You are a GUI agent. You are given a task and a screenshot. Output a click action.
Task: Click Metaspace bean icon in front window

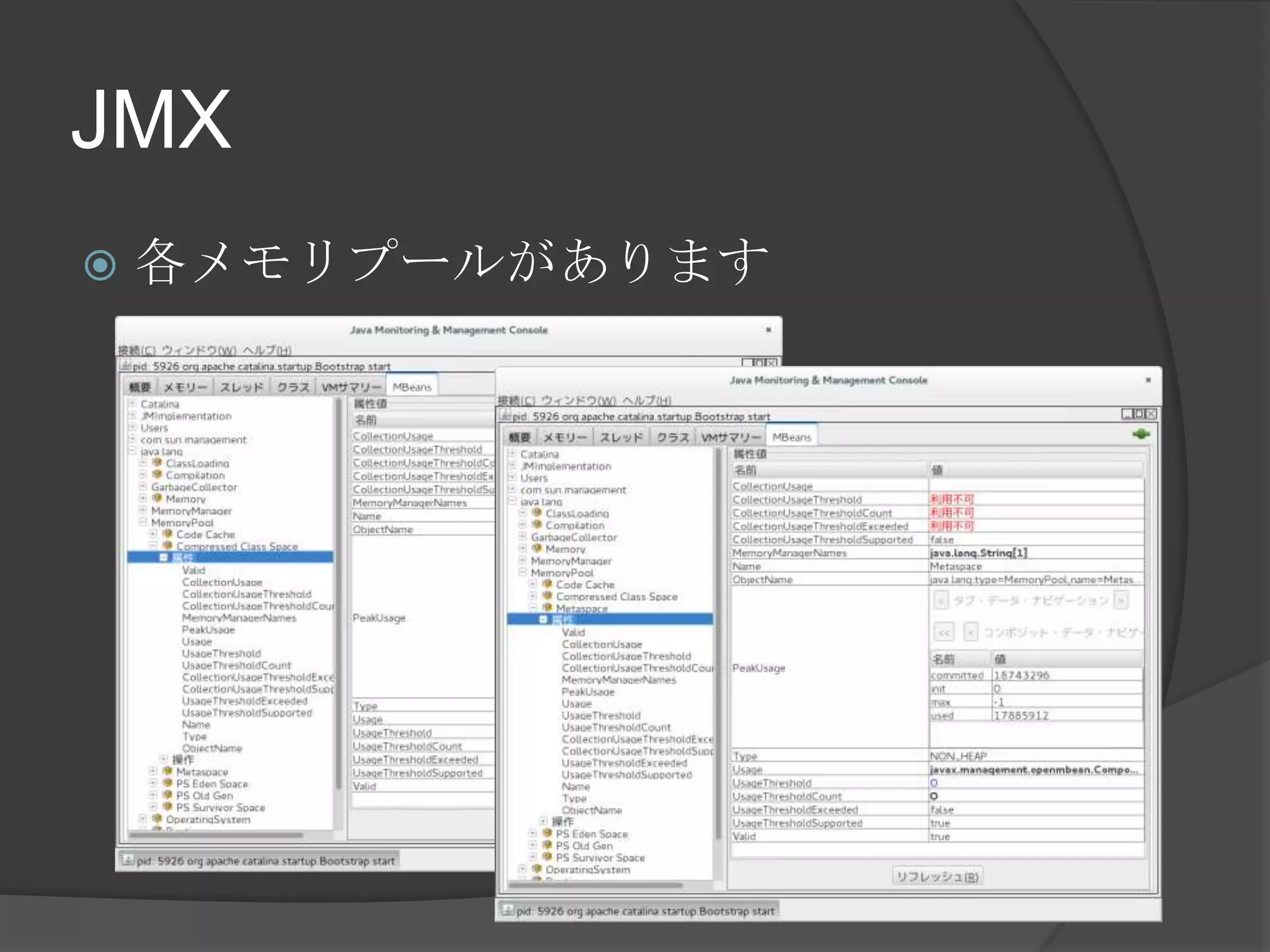tap(548, 608)
